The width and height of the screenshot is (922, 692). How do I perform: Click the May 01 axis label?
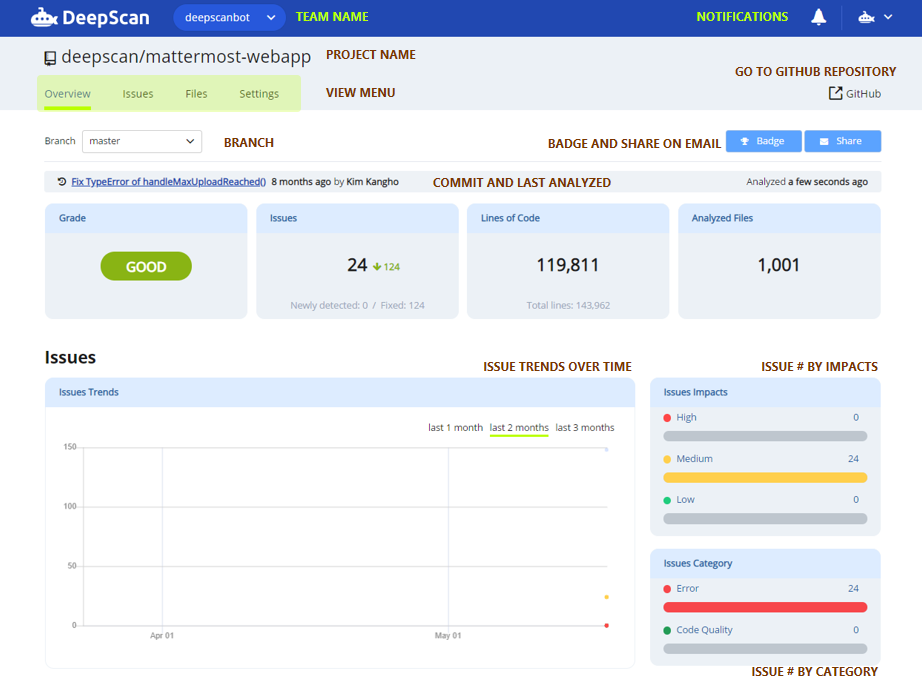point(448,636)
